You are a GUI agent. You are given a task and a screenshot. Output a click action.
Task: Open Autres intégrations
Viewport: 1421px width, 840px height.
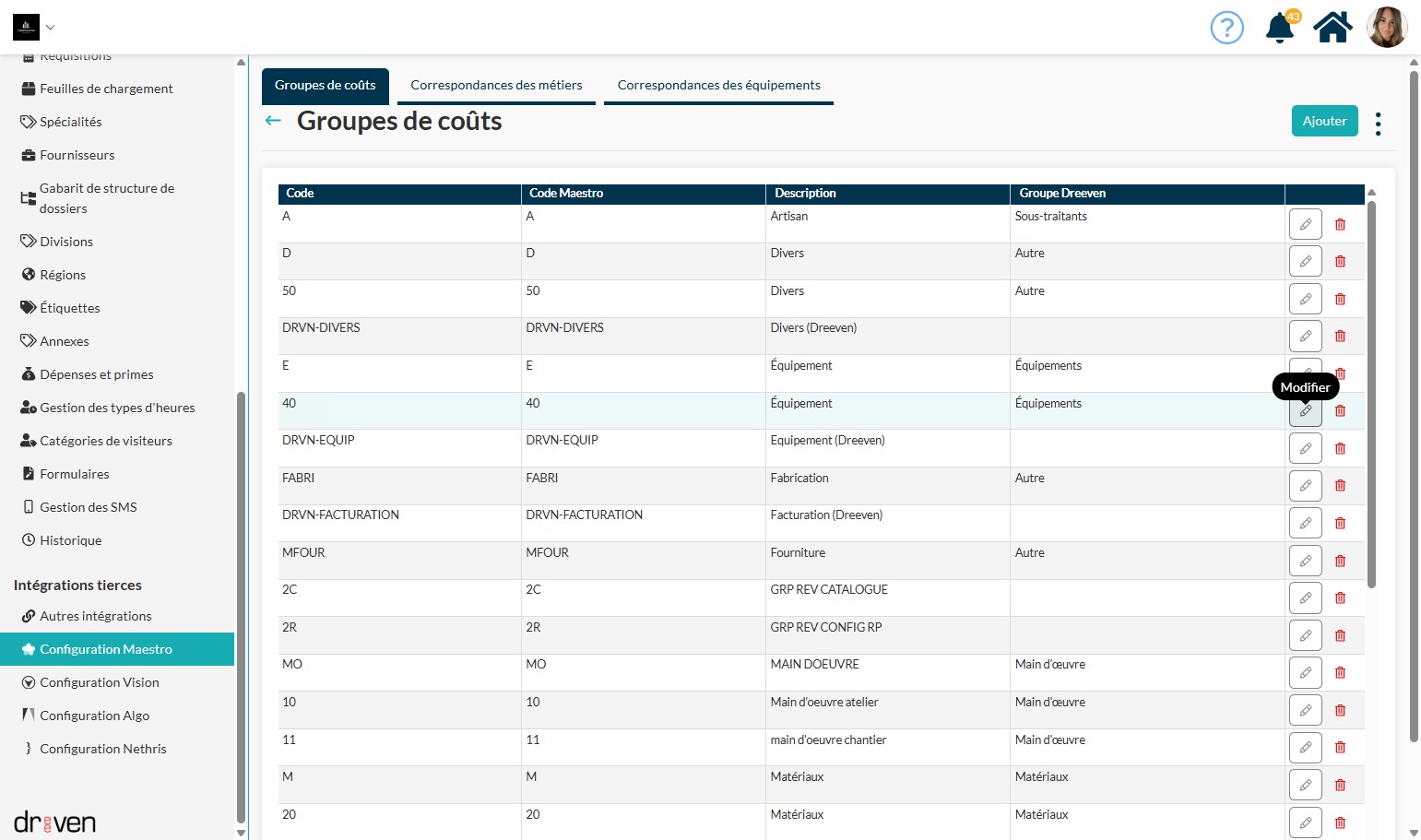(x=117, y=616)
